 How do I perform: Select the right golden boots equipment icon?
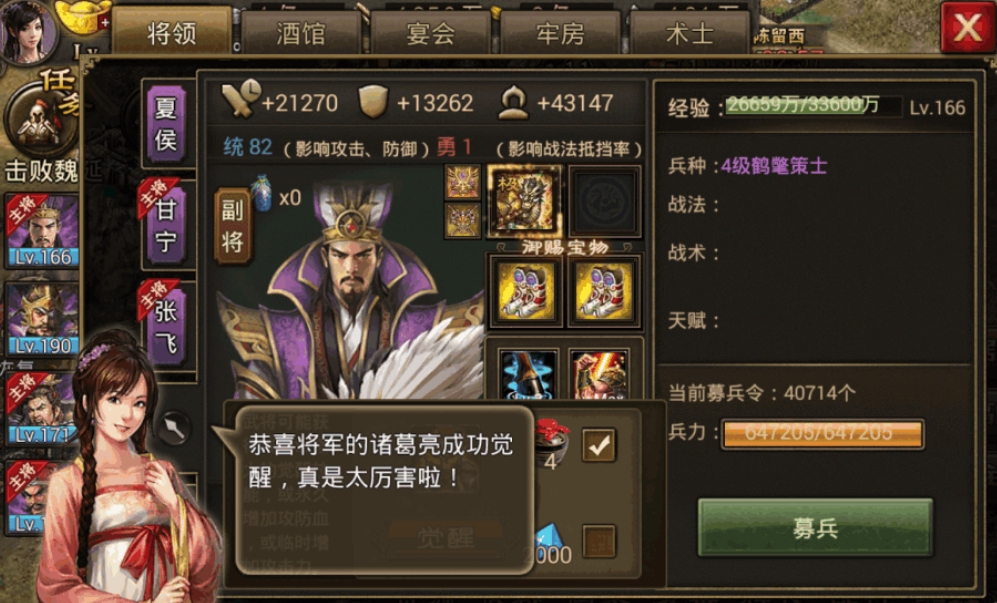[x=604, y=291]
